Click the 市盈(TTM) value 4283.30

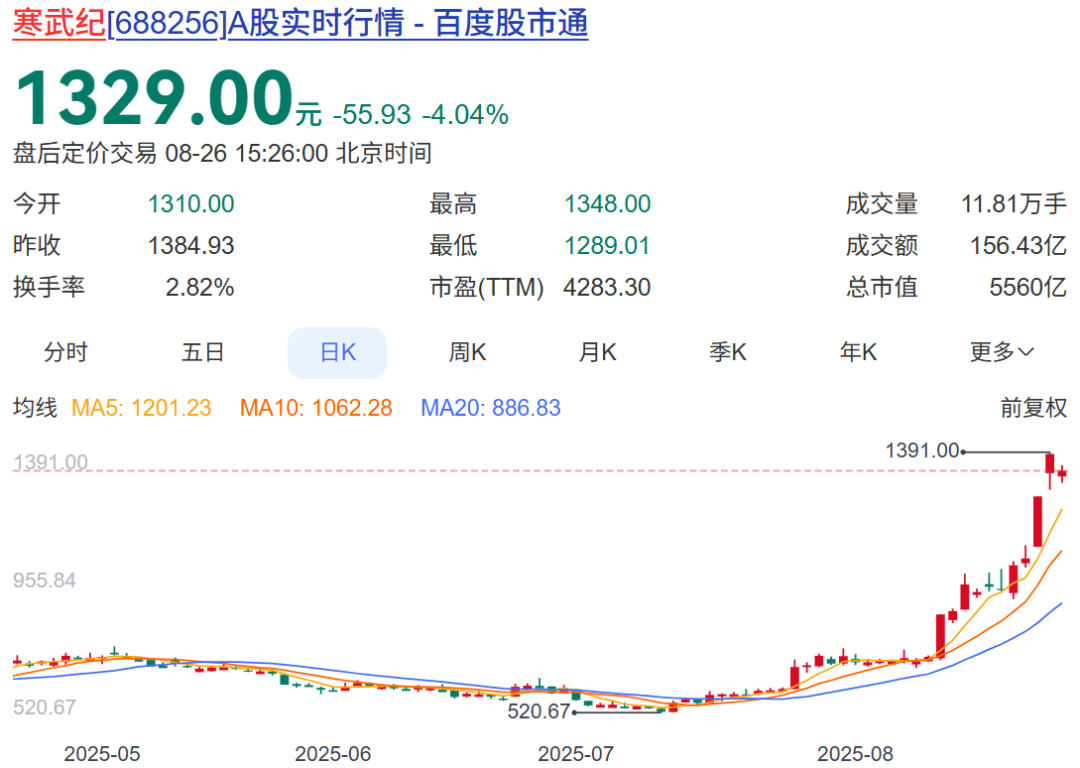[607, 287]
